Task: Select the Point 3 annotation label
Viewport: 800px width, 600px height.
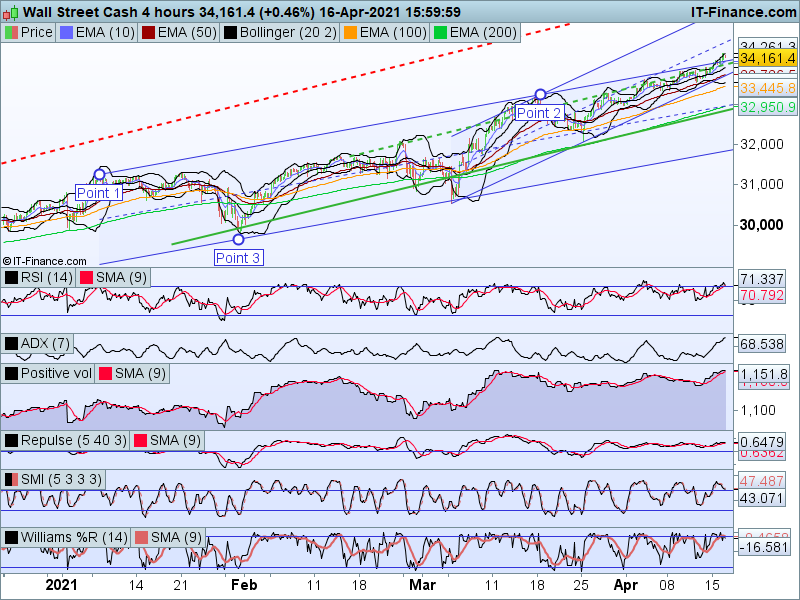Action: click(238, 258)
